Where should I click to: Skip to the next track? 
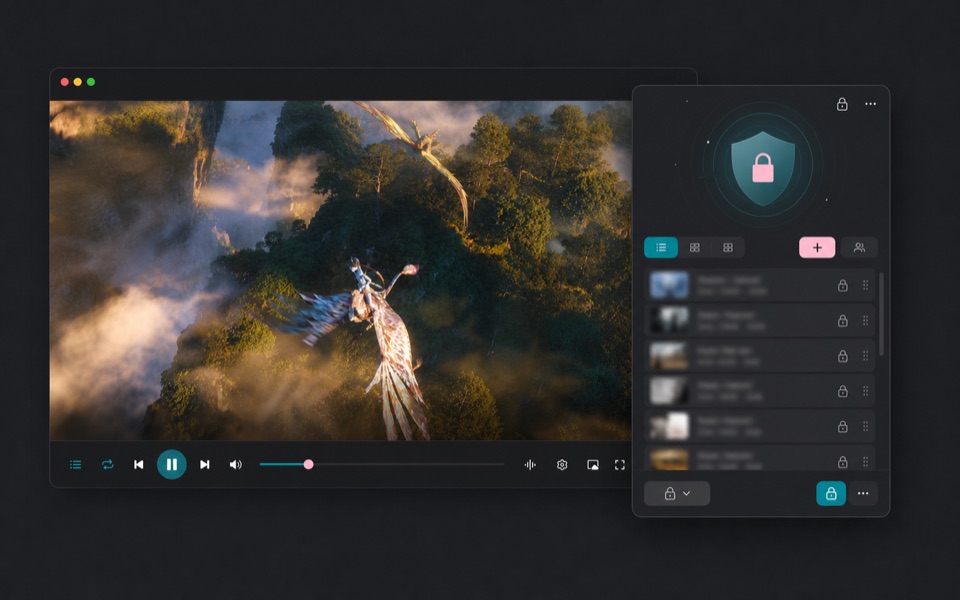pos(204,465)
